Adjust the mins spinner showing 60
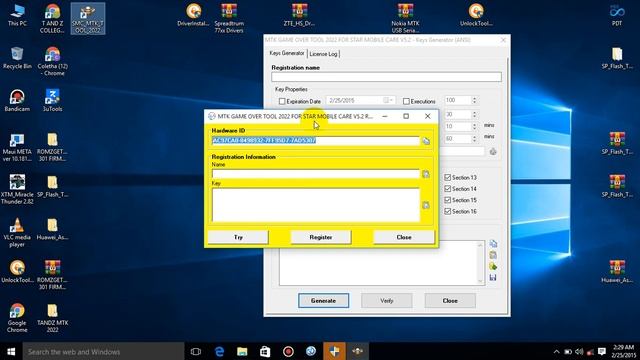 click(474, 139)
